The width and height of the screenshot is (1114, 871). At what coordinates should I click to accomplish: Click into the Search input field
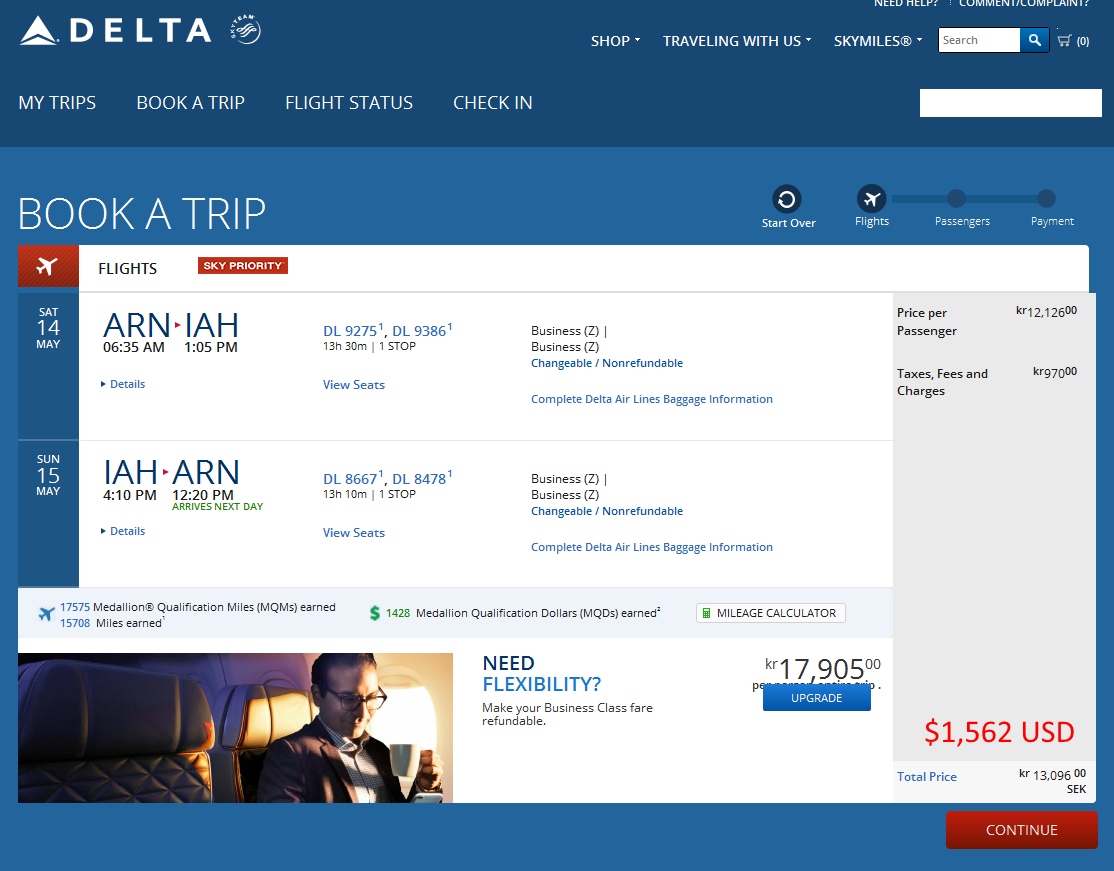[979, 40]
